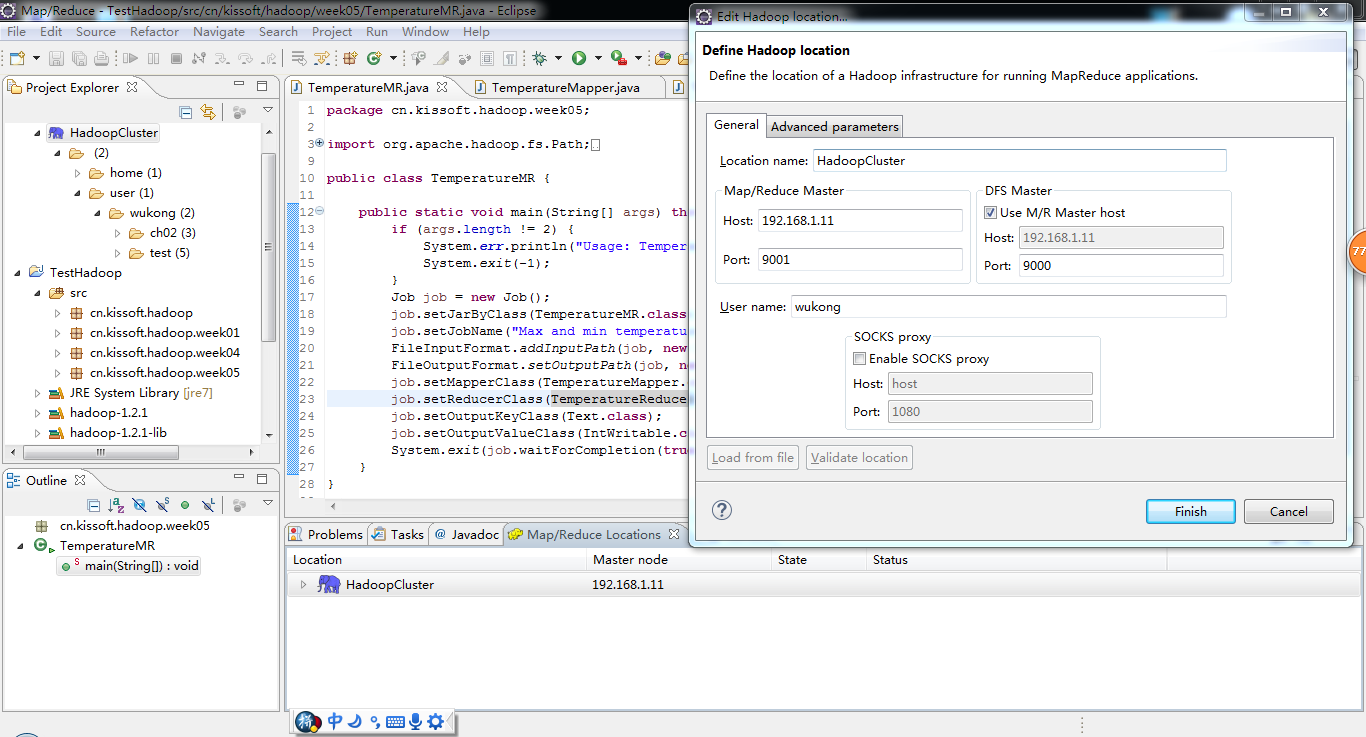The height and width of the screenshot is (737, 1366).
Task: Click the New Java Class toolbar icon
Action: (374, 58)
